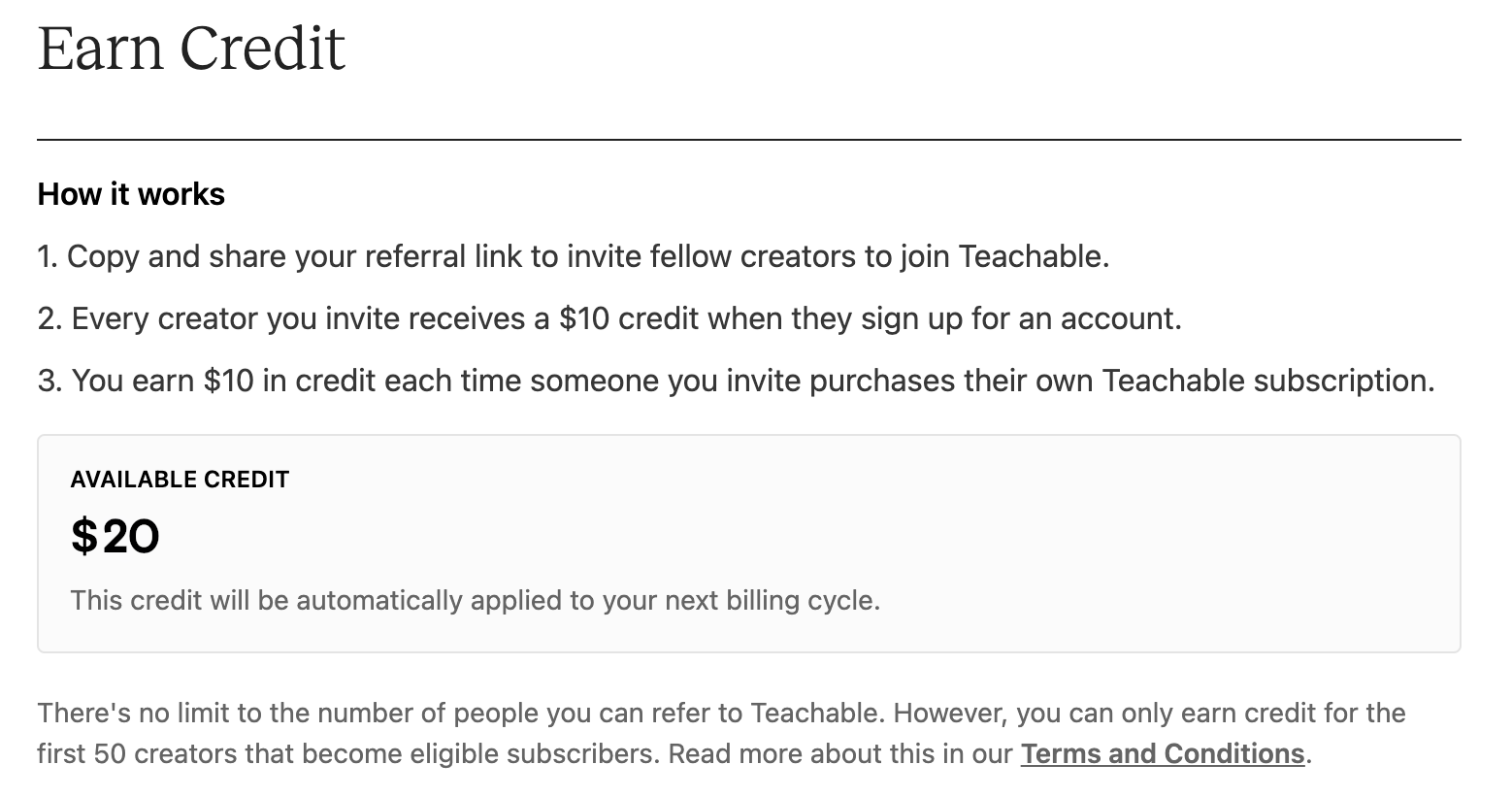
Task: Click the How it works heading
Action: [x=131, y=194]
